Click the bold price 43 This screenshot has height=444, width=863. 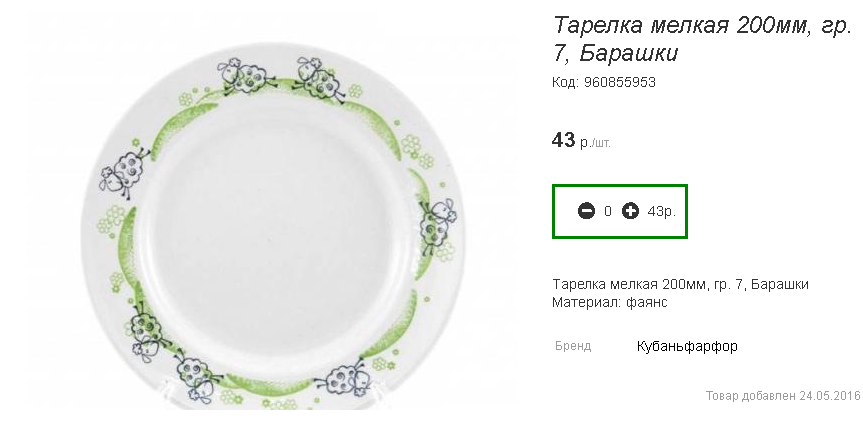point(563,140)
